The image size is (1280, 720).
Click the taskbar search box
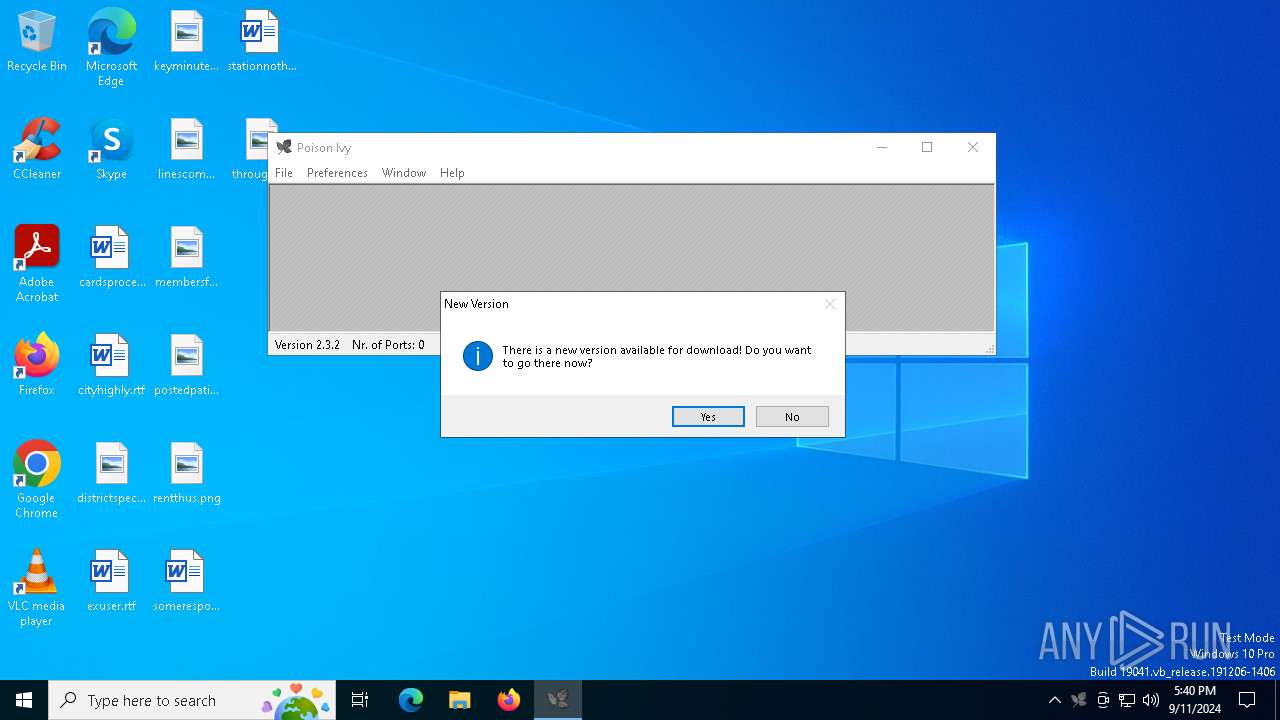(x=193, y=700)
